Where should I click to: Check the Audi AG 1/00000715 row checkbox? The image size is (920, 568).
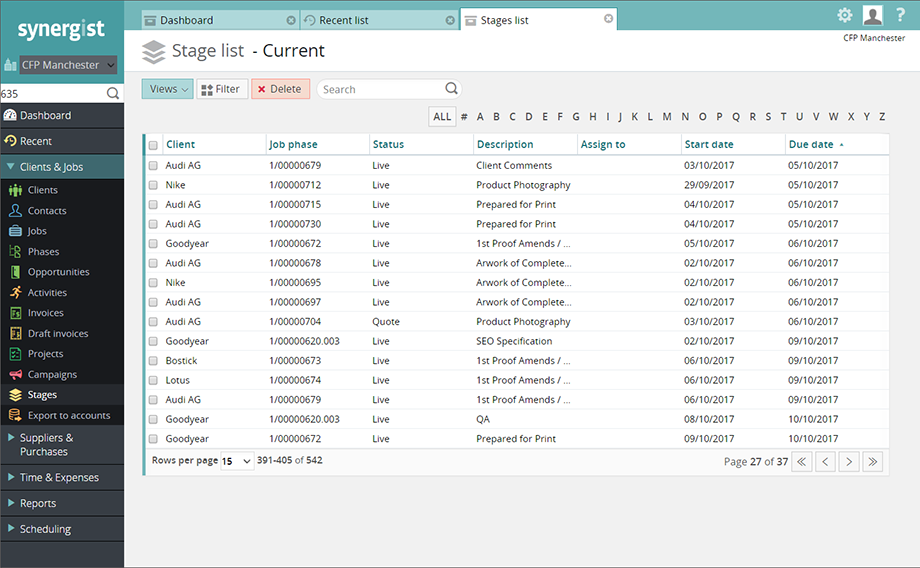click(153, 205)
